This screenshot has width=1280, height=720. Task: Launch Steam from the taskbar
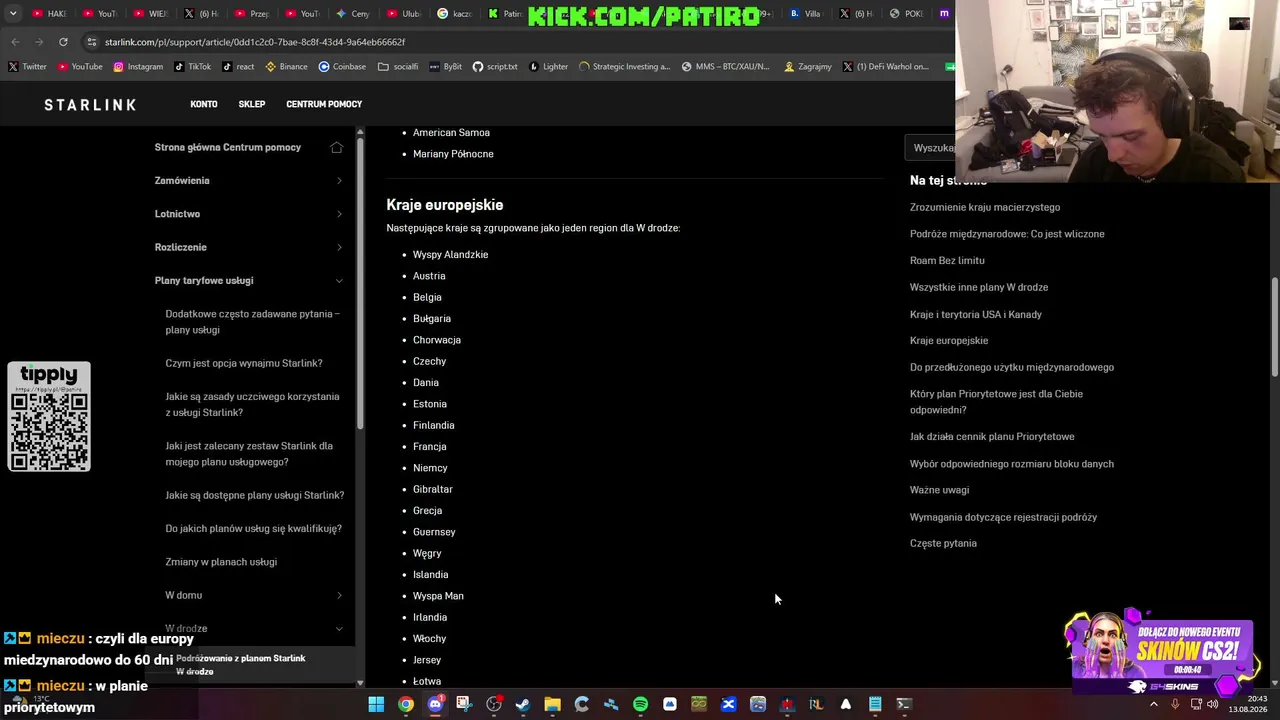coord(523,704)
